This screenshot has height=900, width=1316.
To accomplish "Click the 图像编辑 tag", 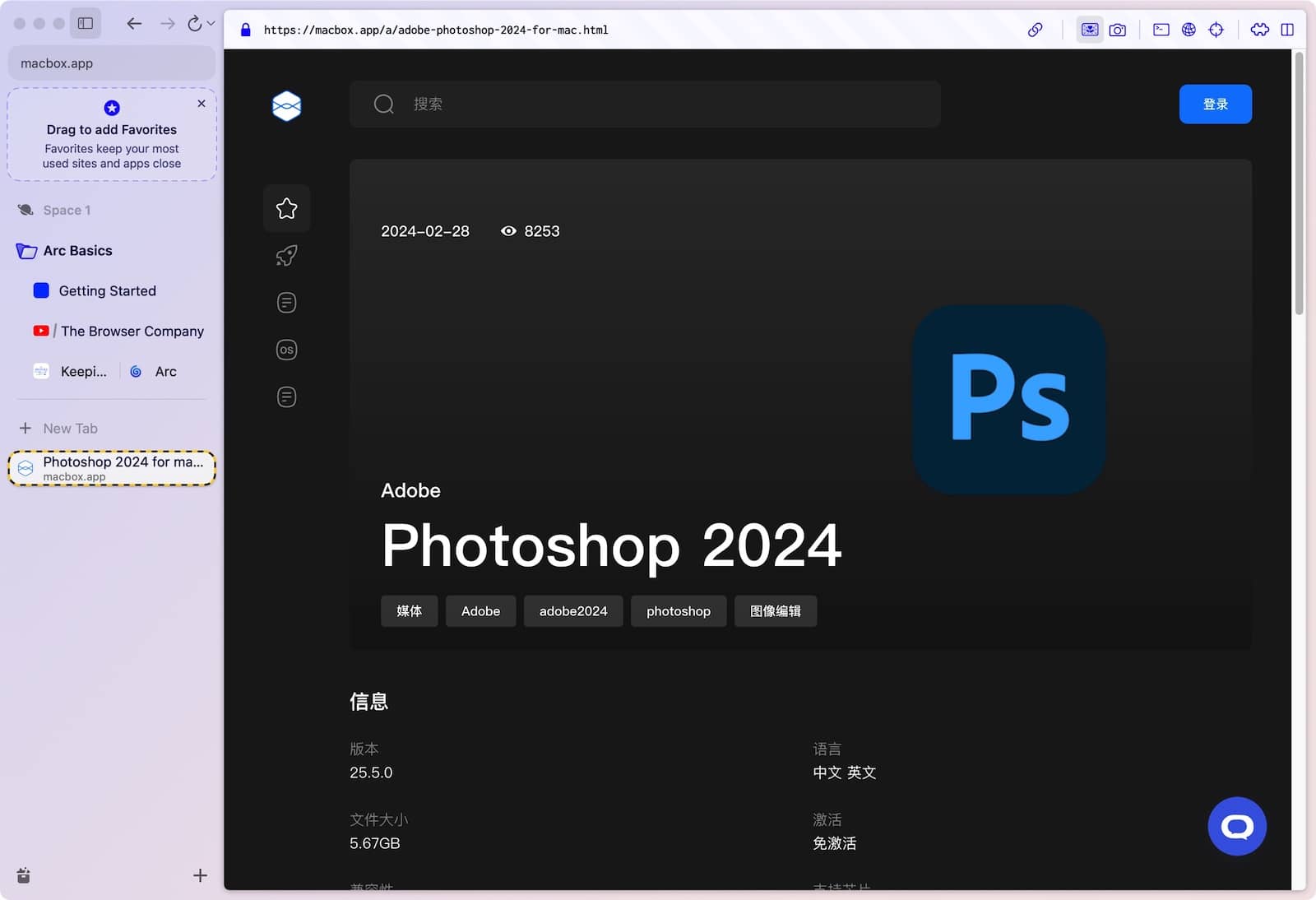I will [x=775, y=610].
